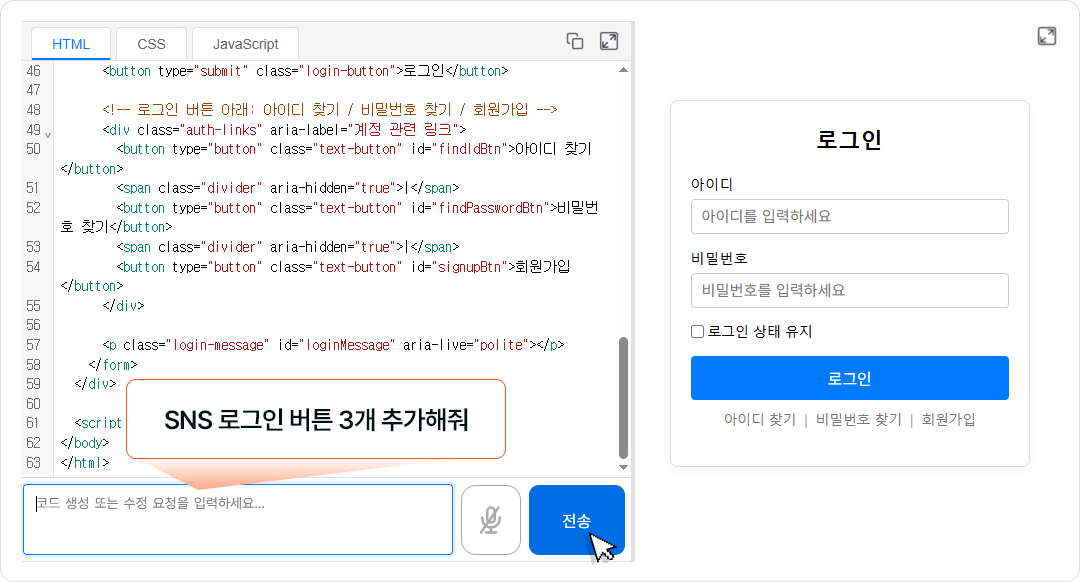Screen dimensions: 1080x582
Task: Focus the 아이디 input field
Action: click(x=849, y=216)
